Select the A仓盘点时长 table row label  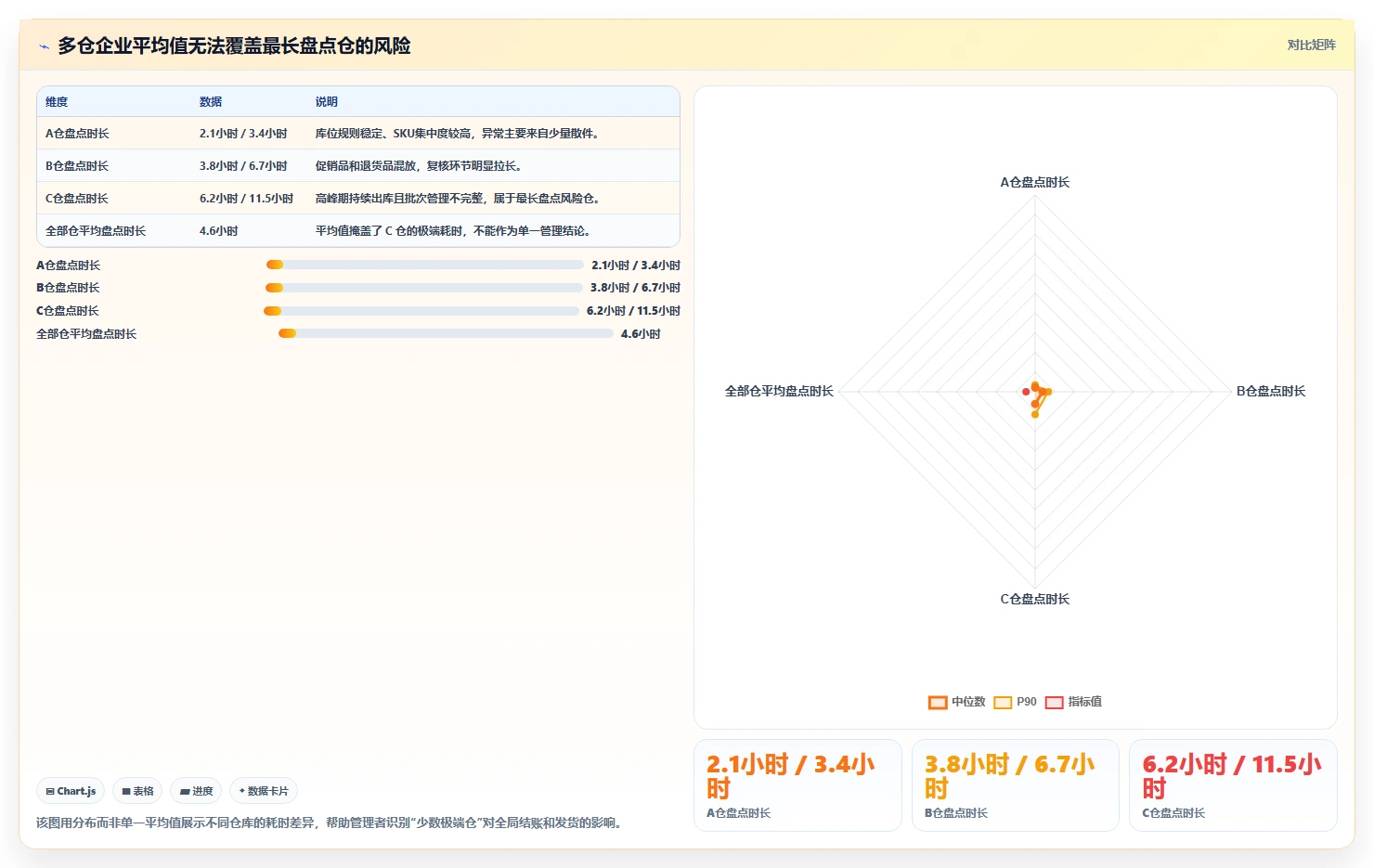[77, 134]
